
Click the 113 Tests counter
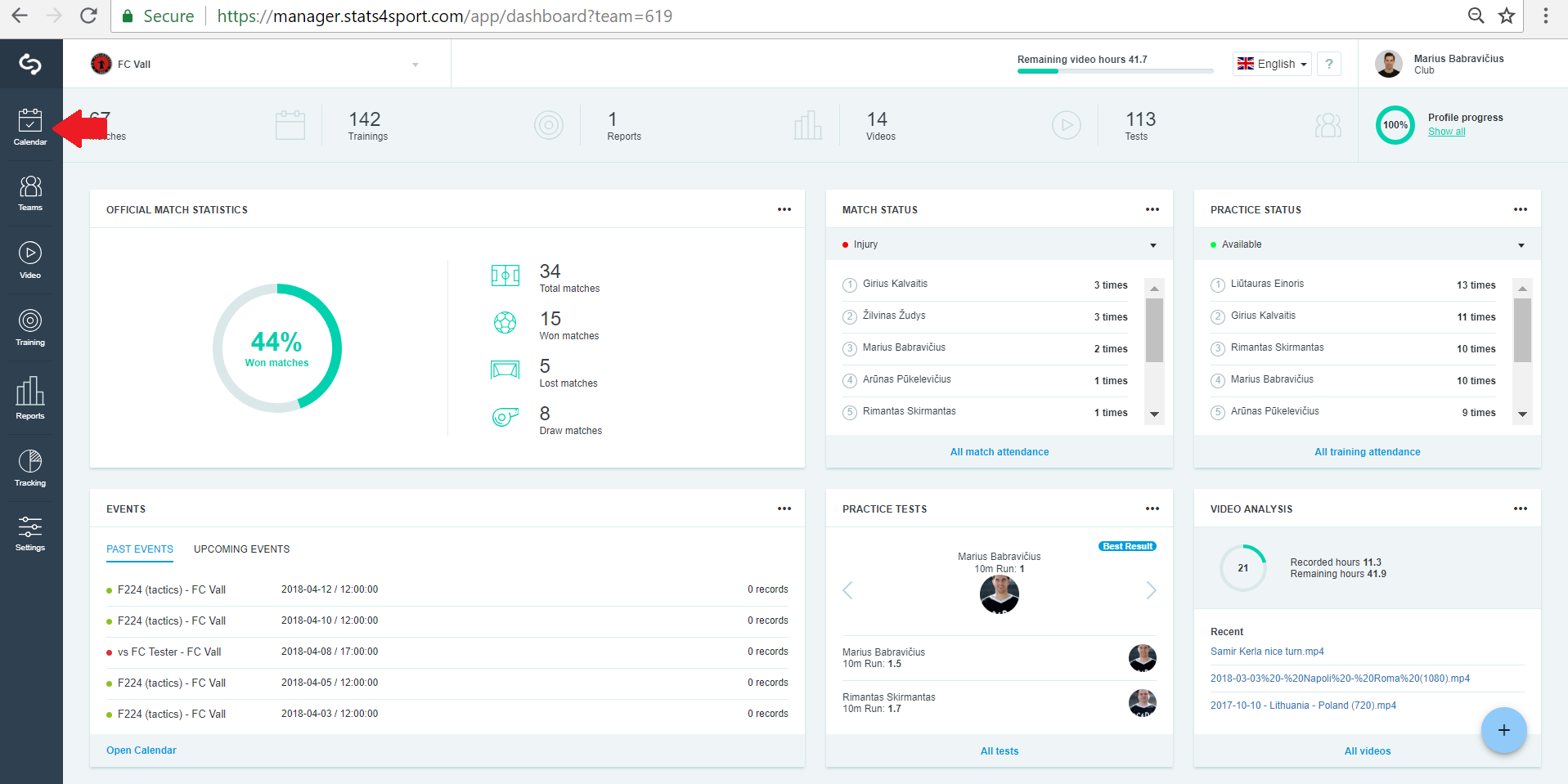click(x=1140, y=126)
